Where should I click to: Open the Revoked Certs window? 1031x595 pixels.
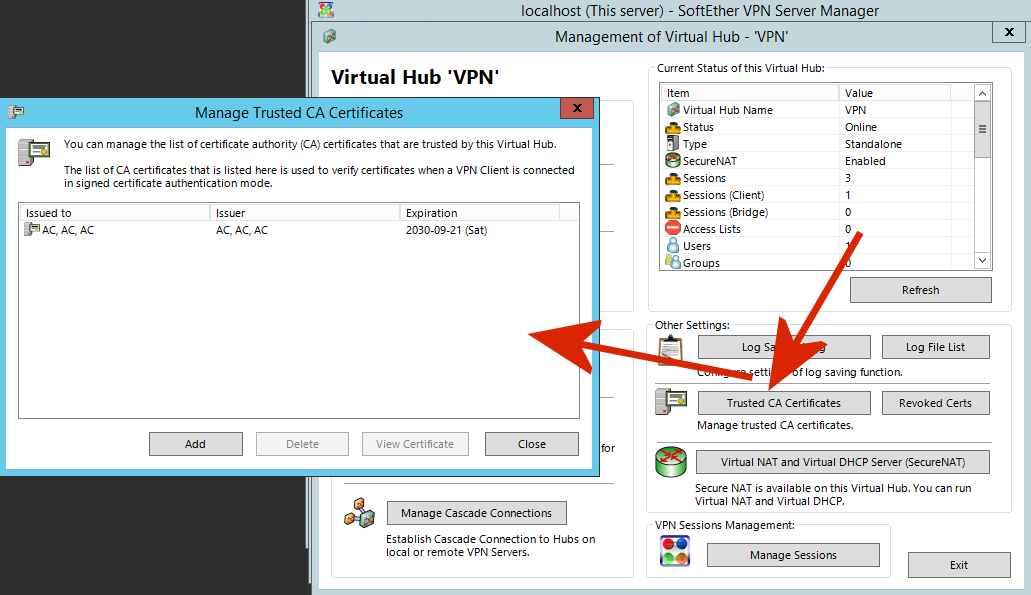935,403
